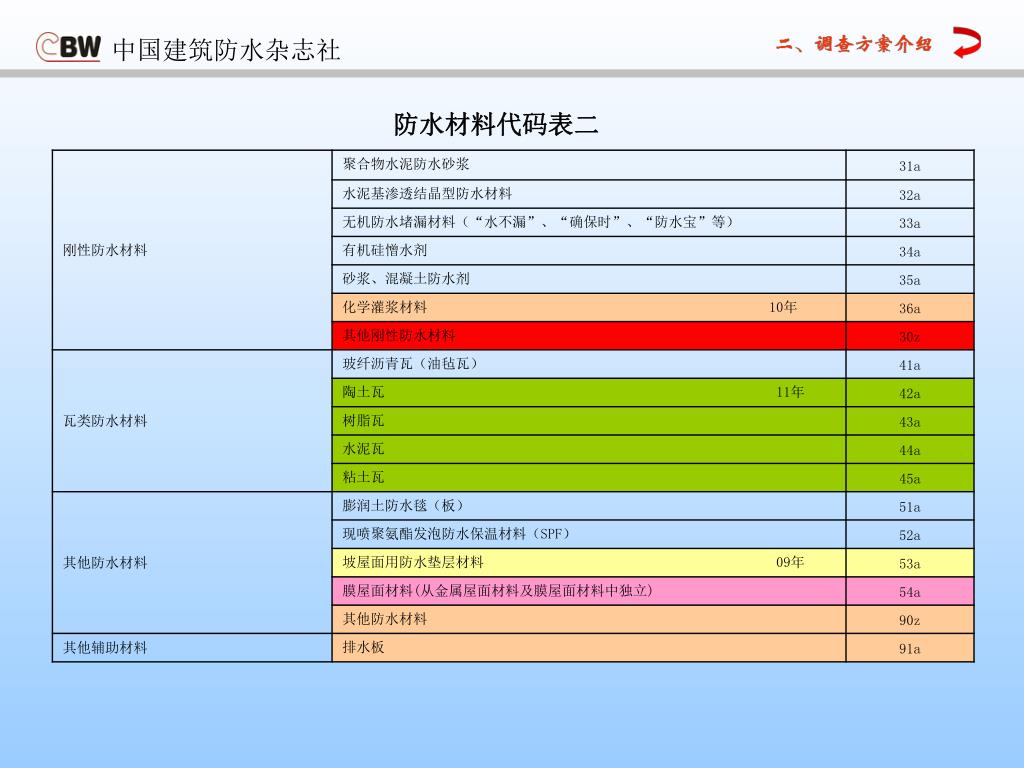
Task: Click code cell 51a
Action: point(910,506)
